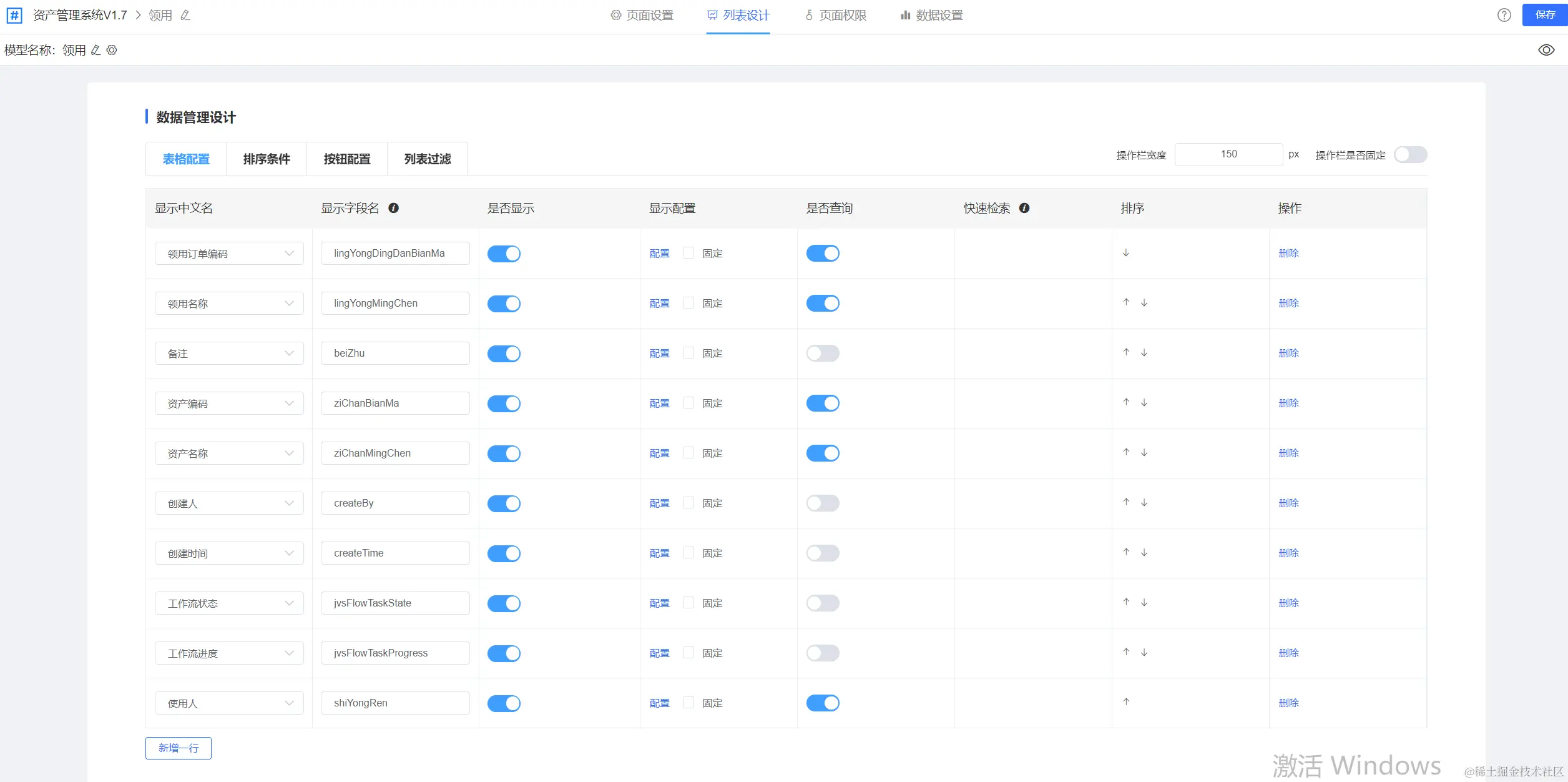Click the edit pencil beside breadcrumb 领用
The image size is (1568, 782).
click(x=185, y=15)
